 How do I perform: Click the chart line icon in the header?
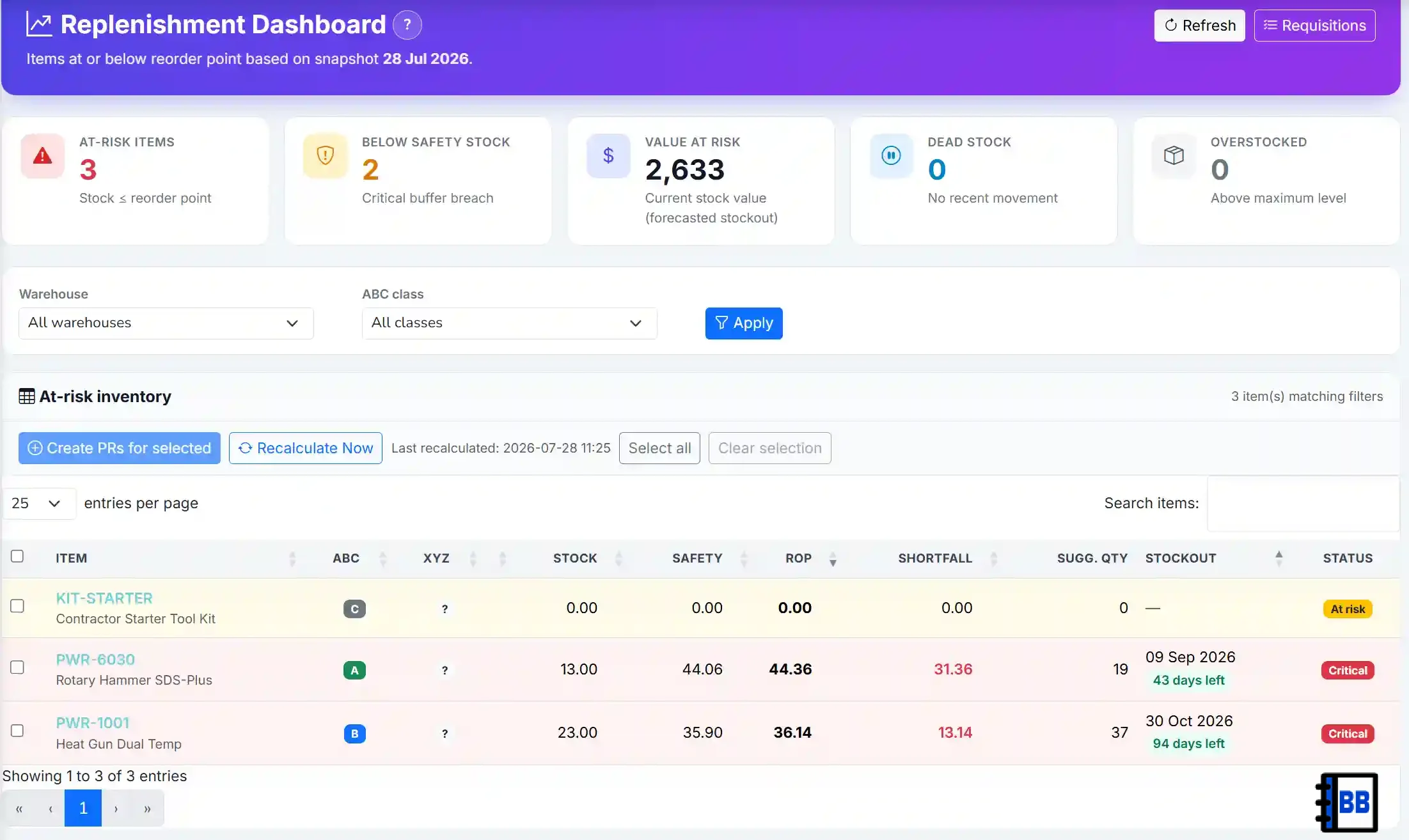(x=39, y=24)
